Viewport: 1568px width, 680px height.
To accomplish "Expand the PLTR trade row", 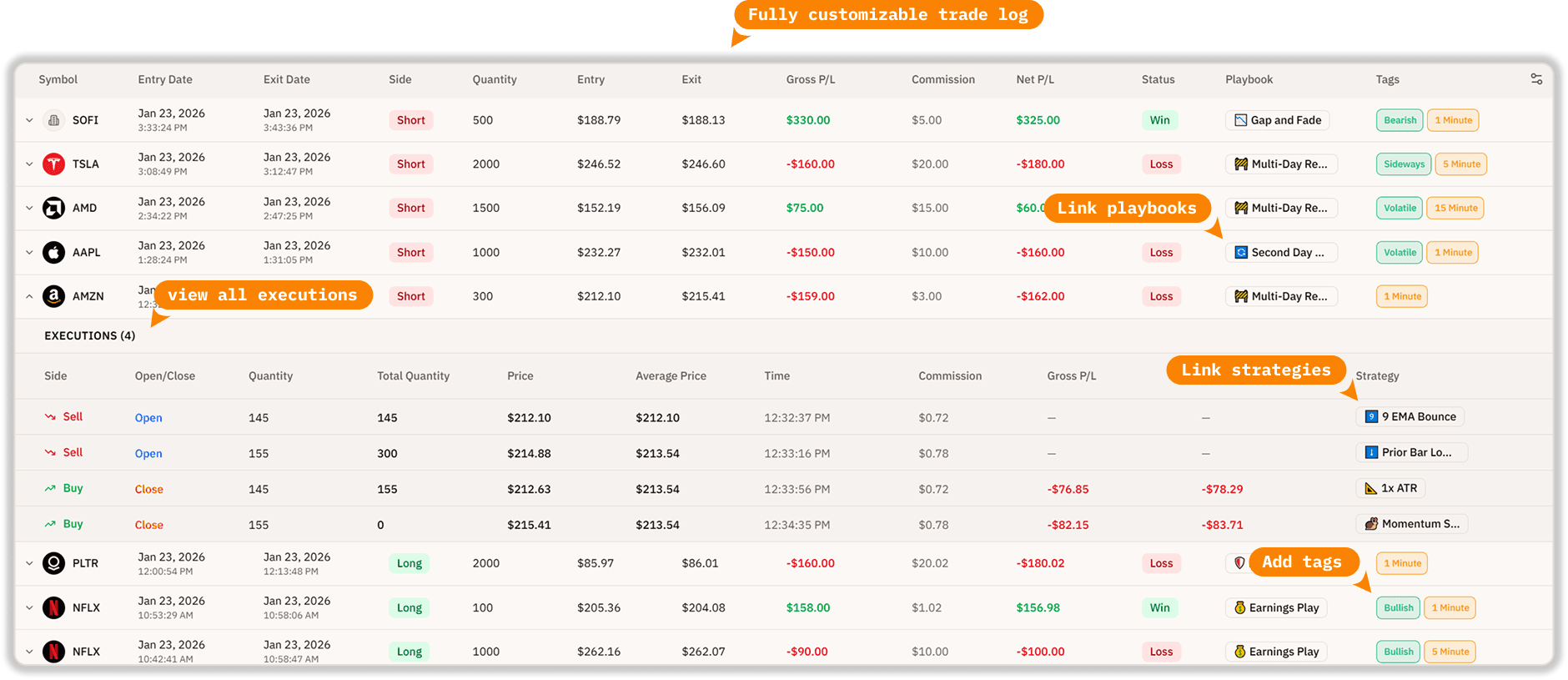I will [x=29, y=563].
